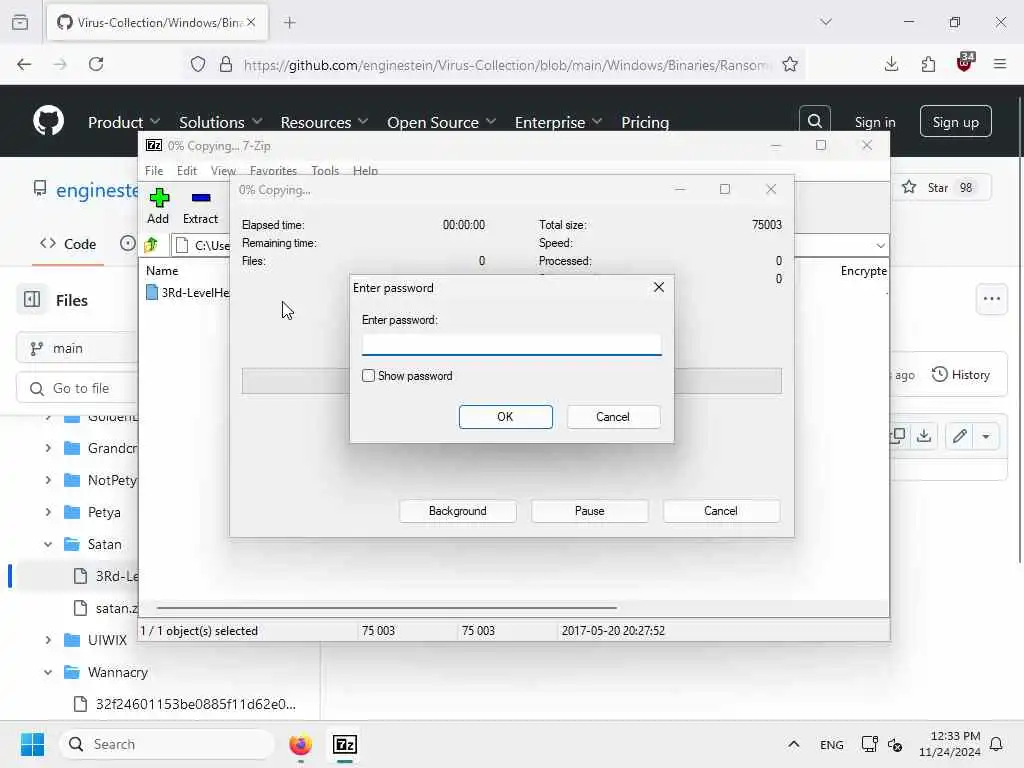
Task: Open the satan.z file in tree
Action: pos(105,608)
